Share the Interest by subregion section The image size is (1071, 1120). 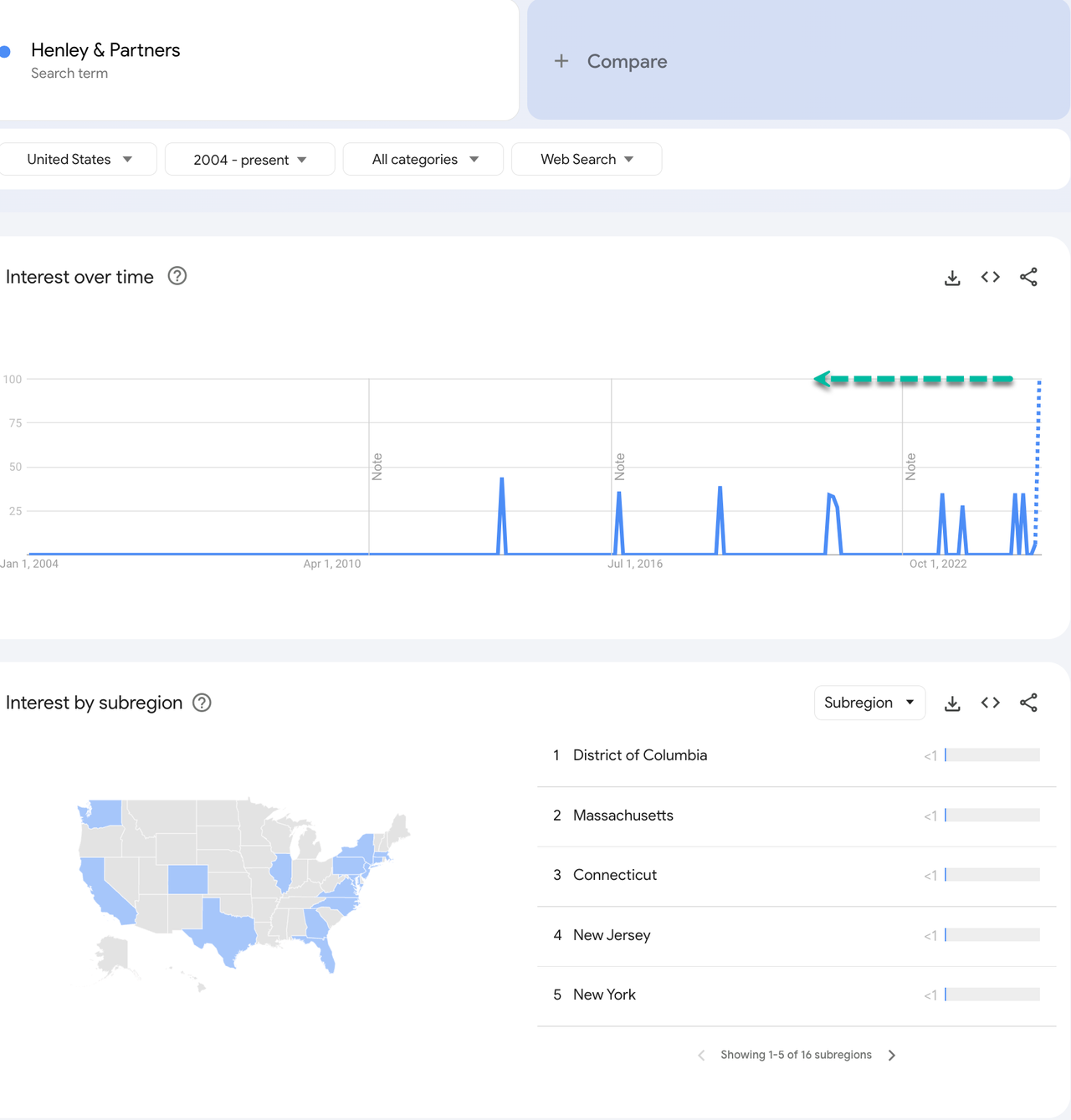1028,703
